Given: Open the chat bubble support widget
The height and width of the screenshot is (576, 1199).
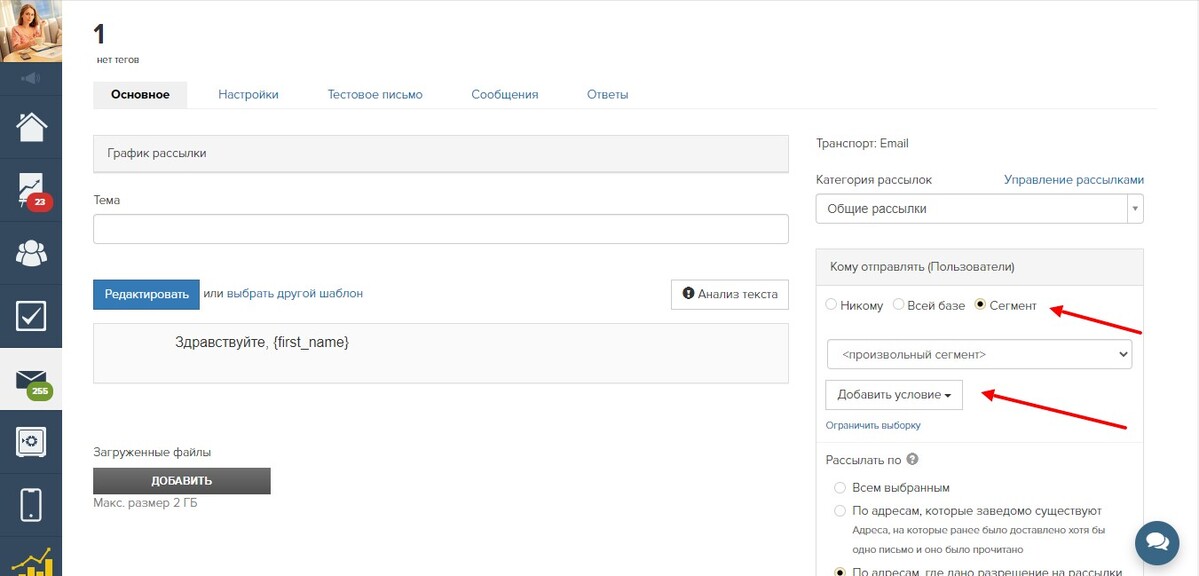Looking at the screenshot, I should pyautogui.click(x=1157, y=542).
